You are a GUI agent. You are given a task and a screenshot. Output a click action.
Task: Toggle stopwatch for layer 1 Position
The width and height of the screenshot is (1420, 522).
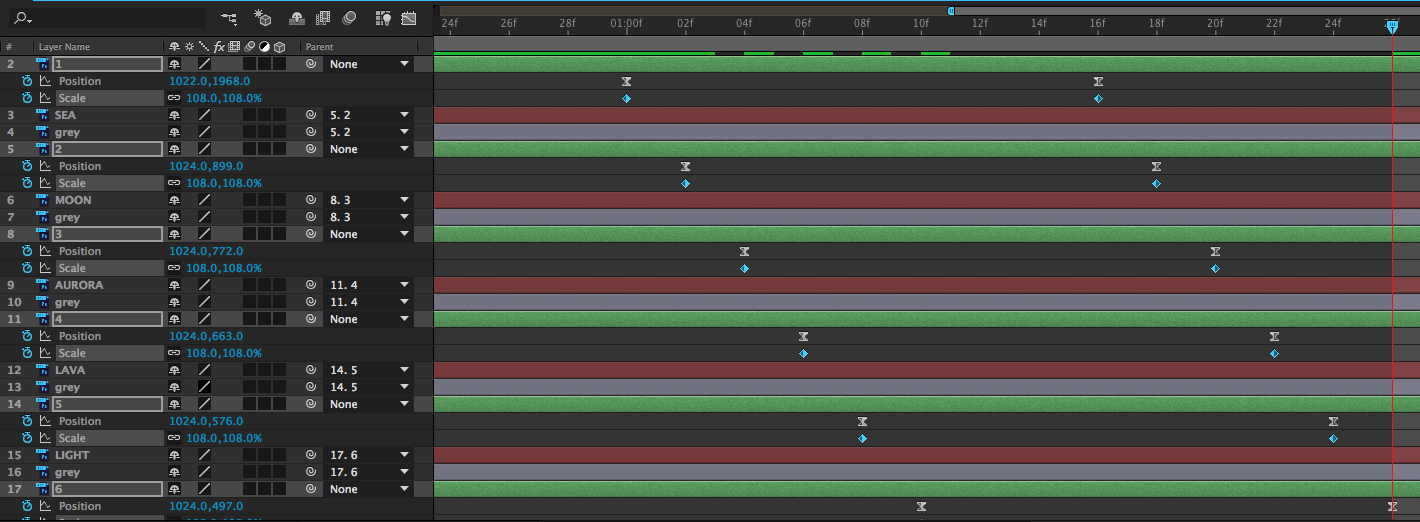[x=27, y=81]
